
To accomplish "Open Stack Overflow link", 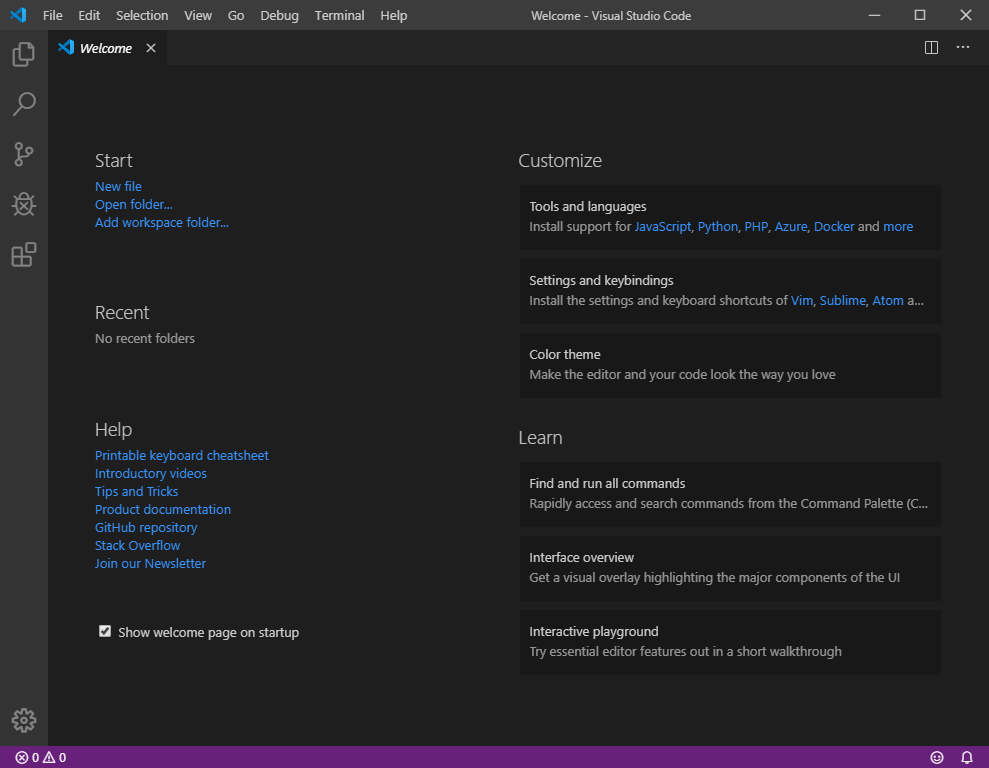I will [138, 545].
